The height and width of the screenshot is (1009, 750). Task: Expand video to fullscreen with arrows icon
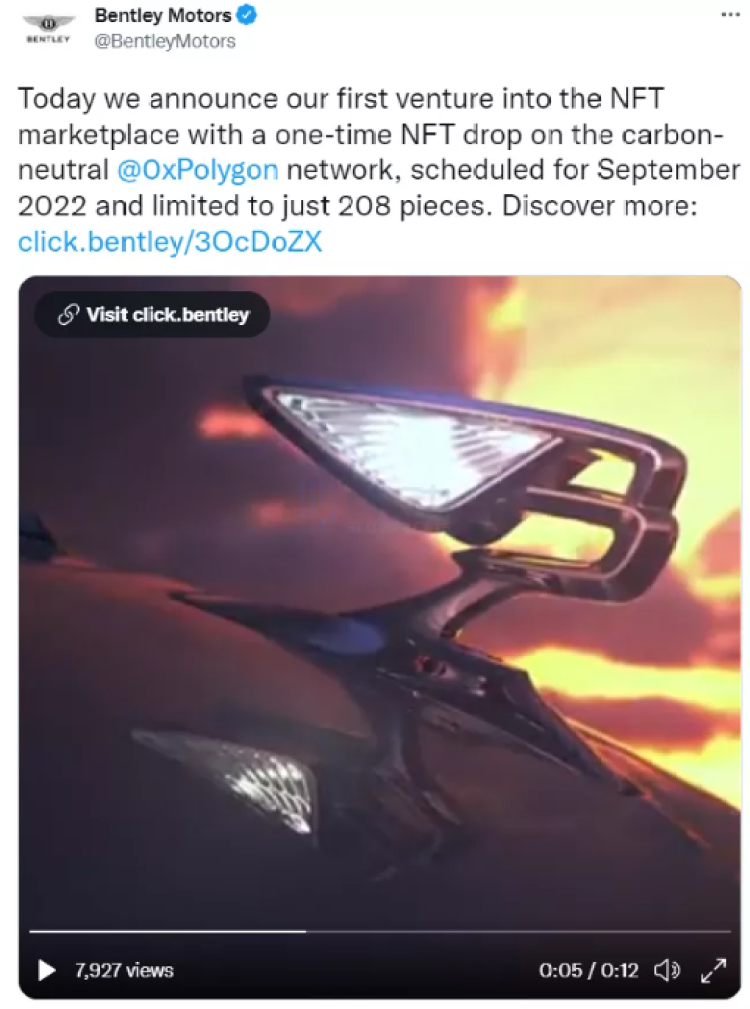713,970
